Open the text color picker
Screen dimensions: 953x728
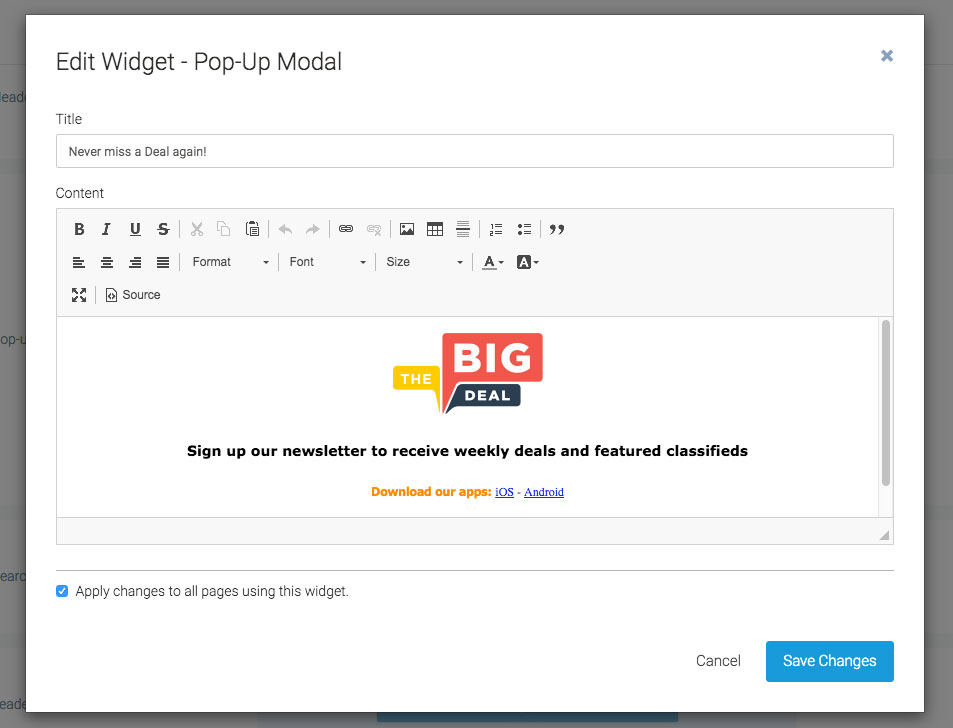pyautogui.click(x=491, y=262)
